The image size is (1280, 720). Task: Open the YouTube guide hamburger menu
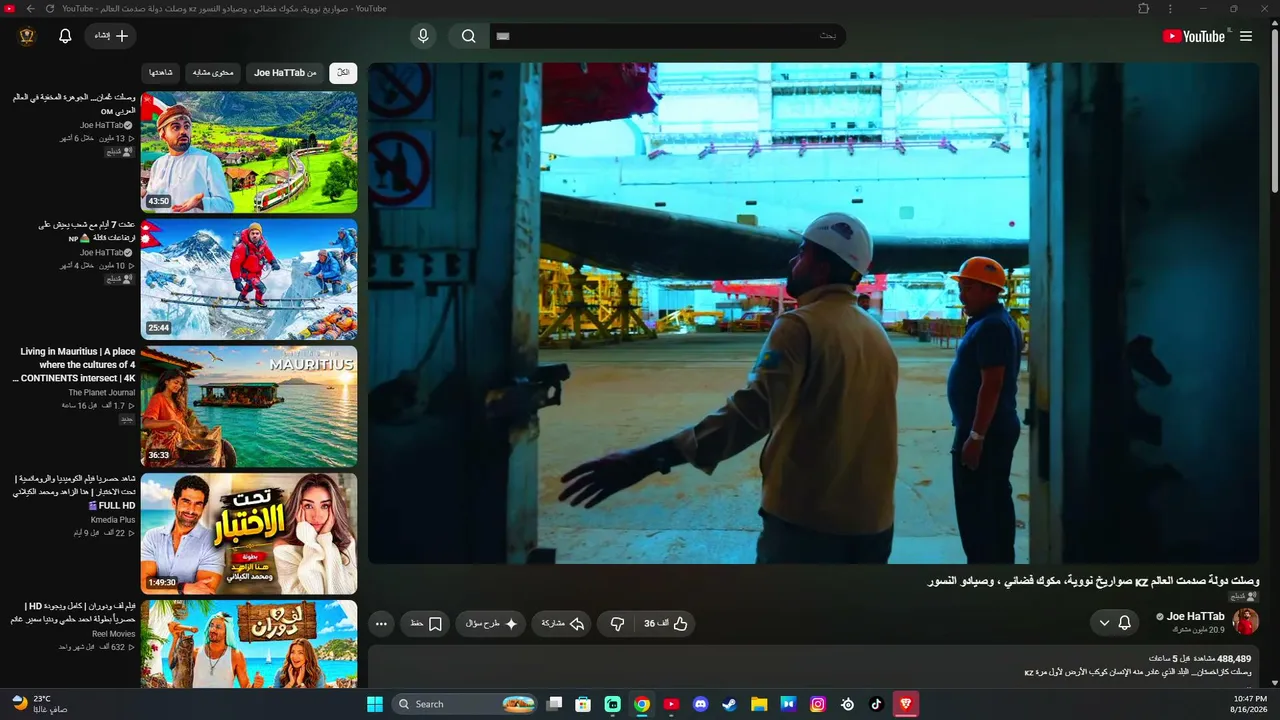1246,36
